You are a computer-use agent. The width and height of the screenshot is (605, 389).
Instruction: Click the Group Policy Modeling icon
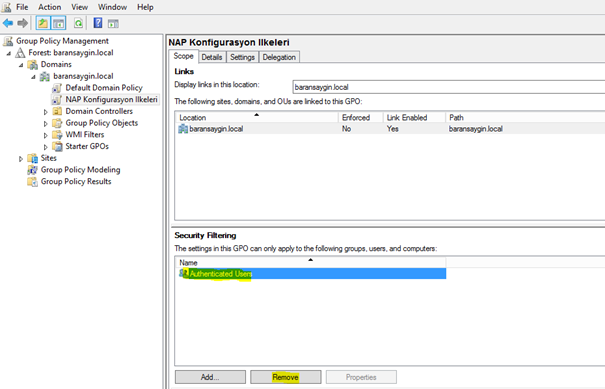33,170
